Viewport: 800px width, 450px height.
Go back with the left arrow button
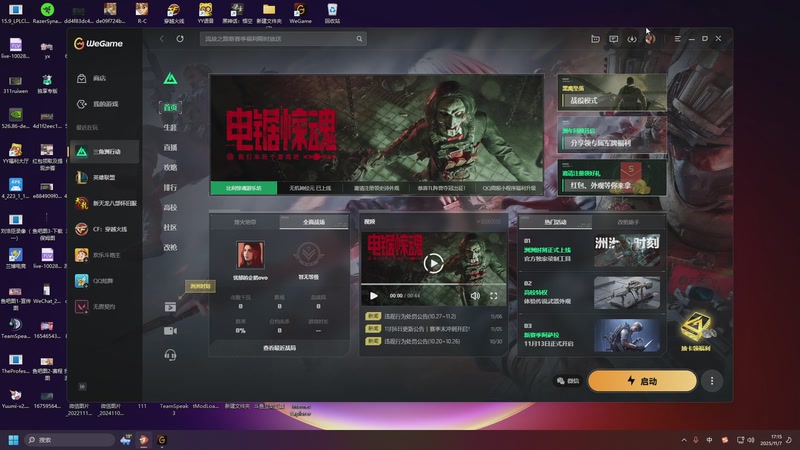coord(162,39)
